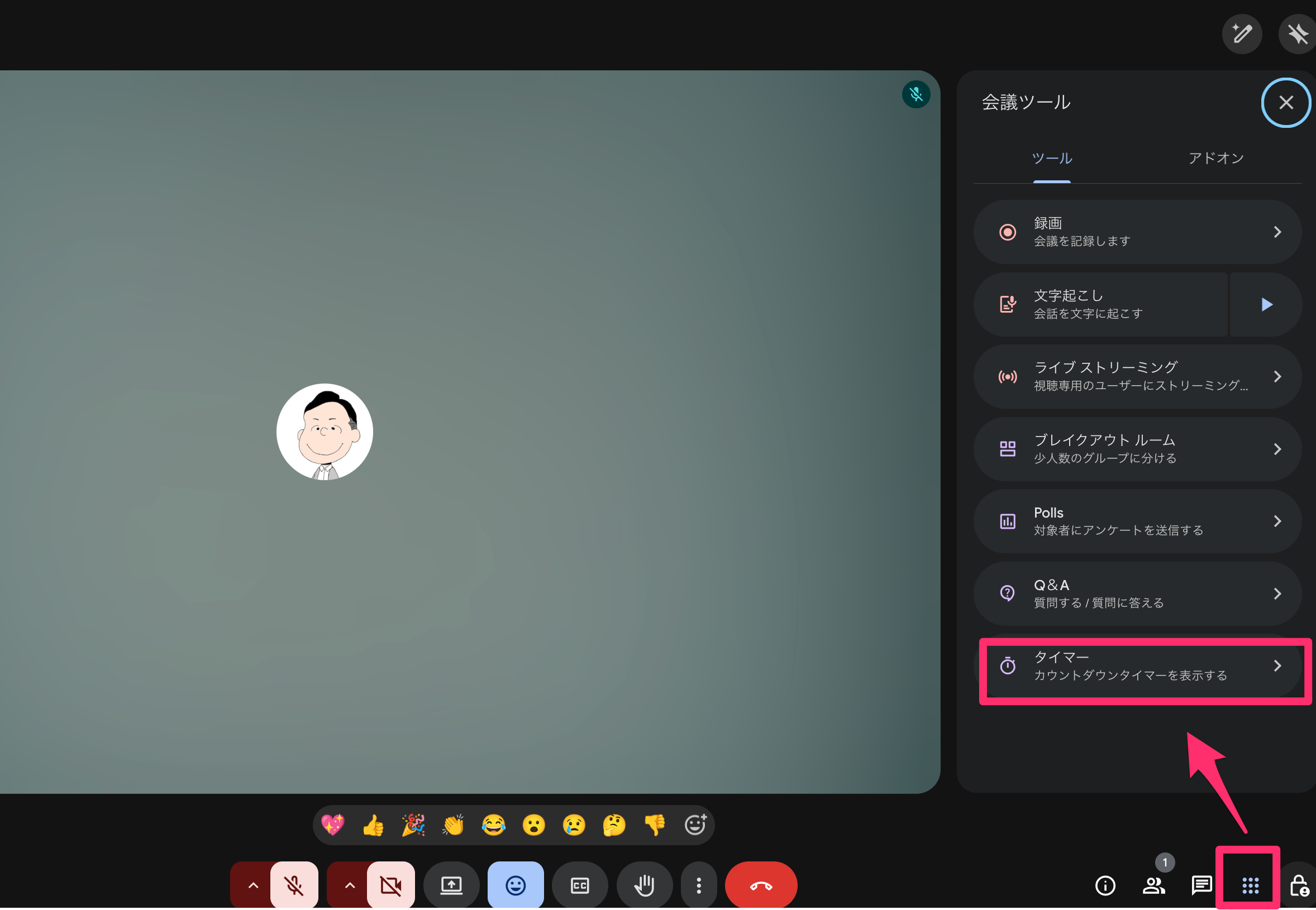Expand audio settings arrow beside microphone
The height and width of the screenshot is (910, 1316).
point(252,885)
